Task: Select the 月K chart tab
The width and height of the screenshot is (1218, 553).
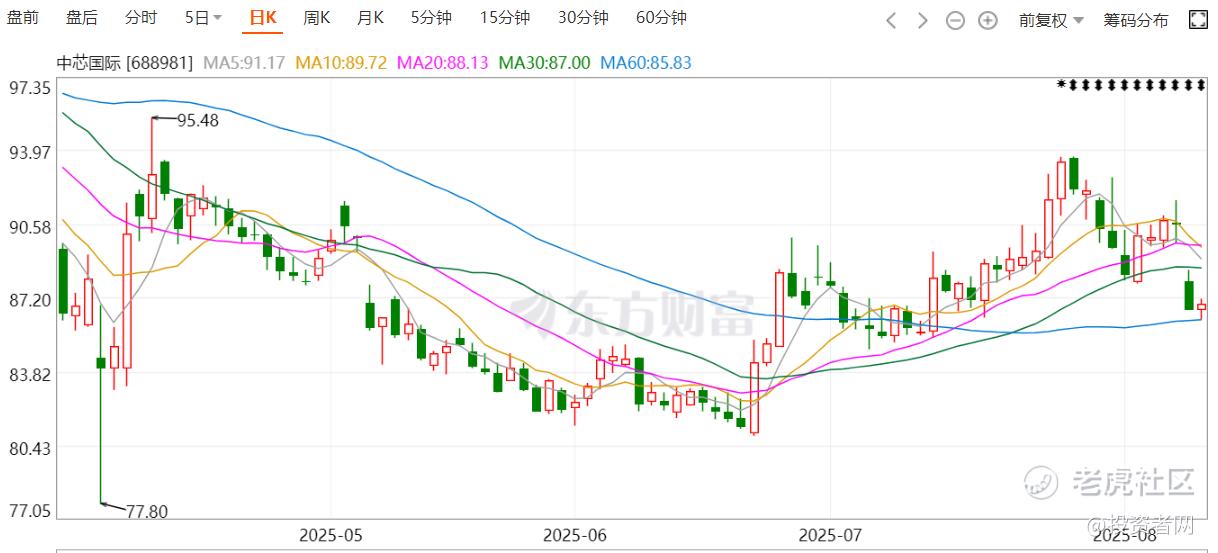Action: point(370,18)
